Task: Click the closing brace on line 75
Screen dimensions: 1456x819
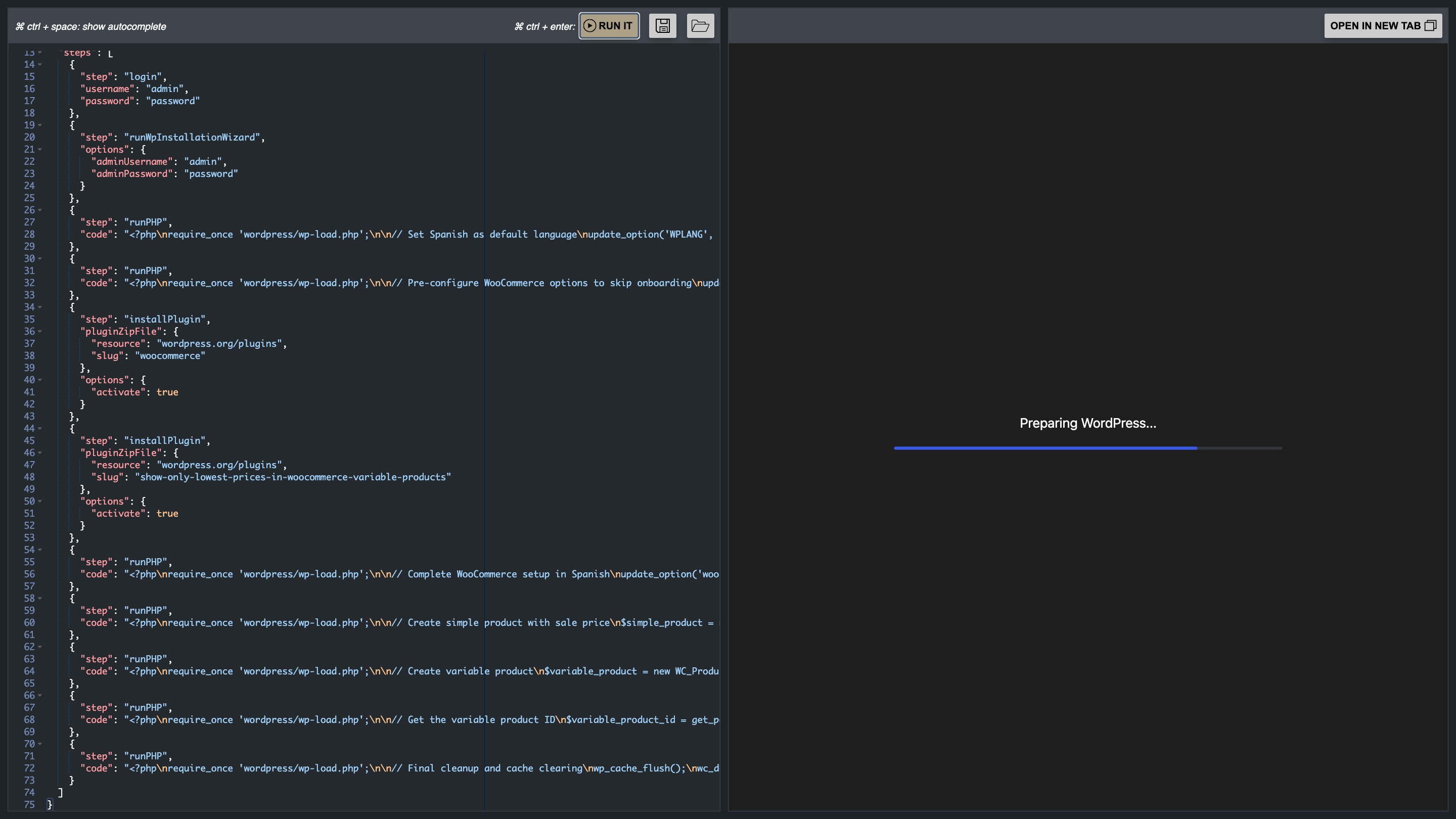Action: [50, 804]
